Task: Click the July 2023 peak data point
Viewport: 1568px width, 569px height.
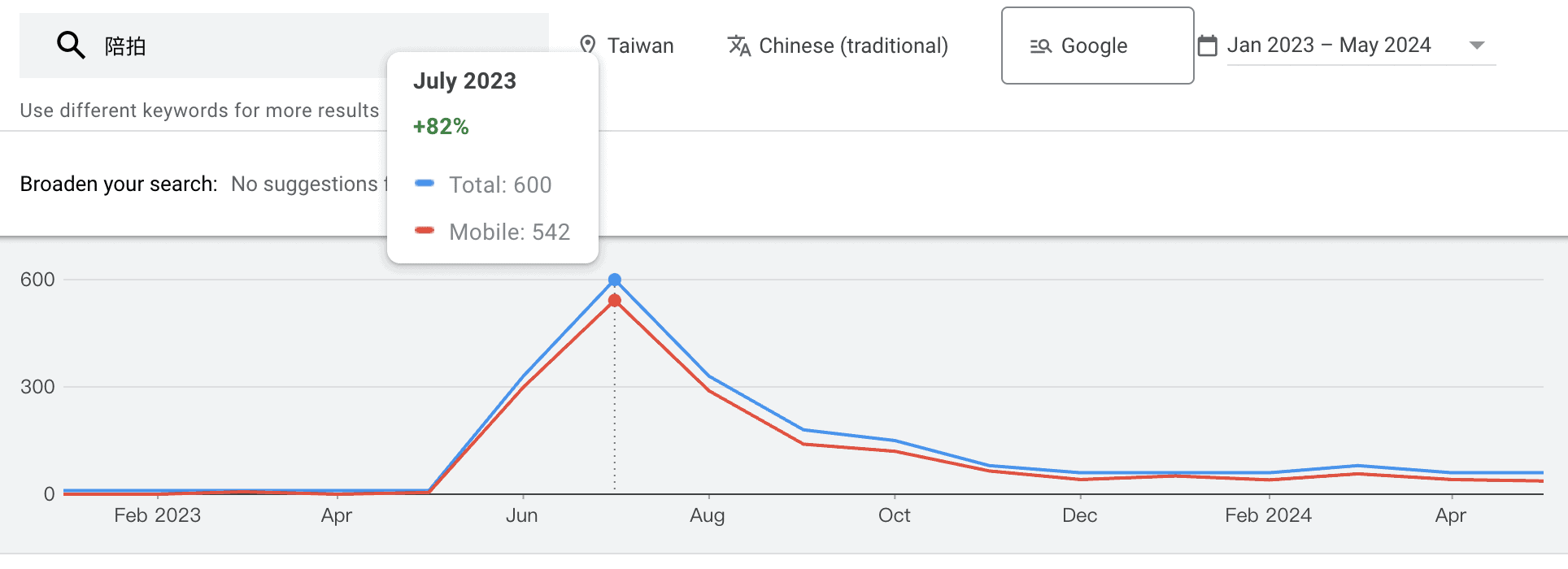Action: click(x=615, y=280)
